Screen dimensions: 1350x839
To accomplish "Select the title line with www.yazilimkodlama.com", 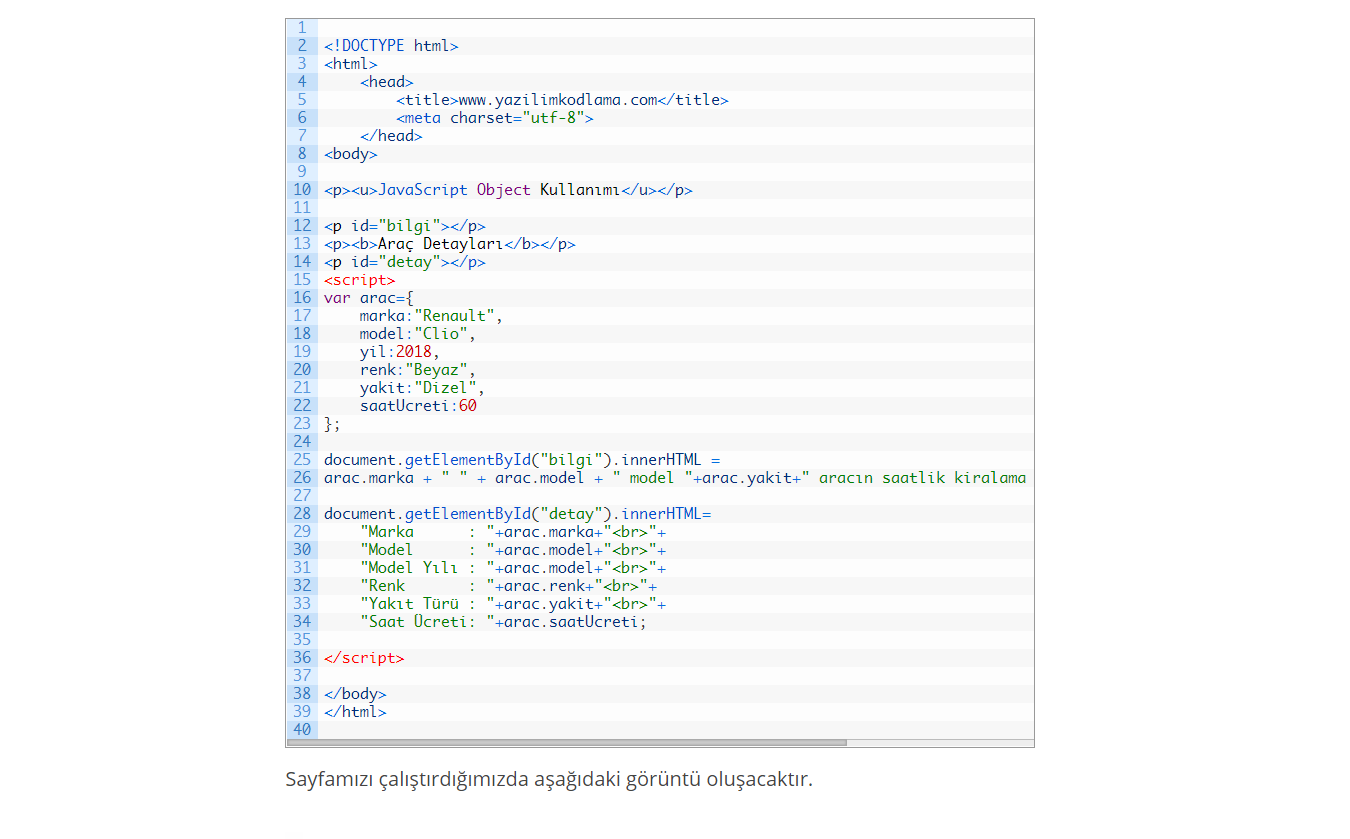I will click(562, 100).
